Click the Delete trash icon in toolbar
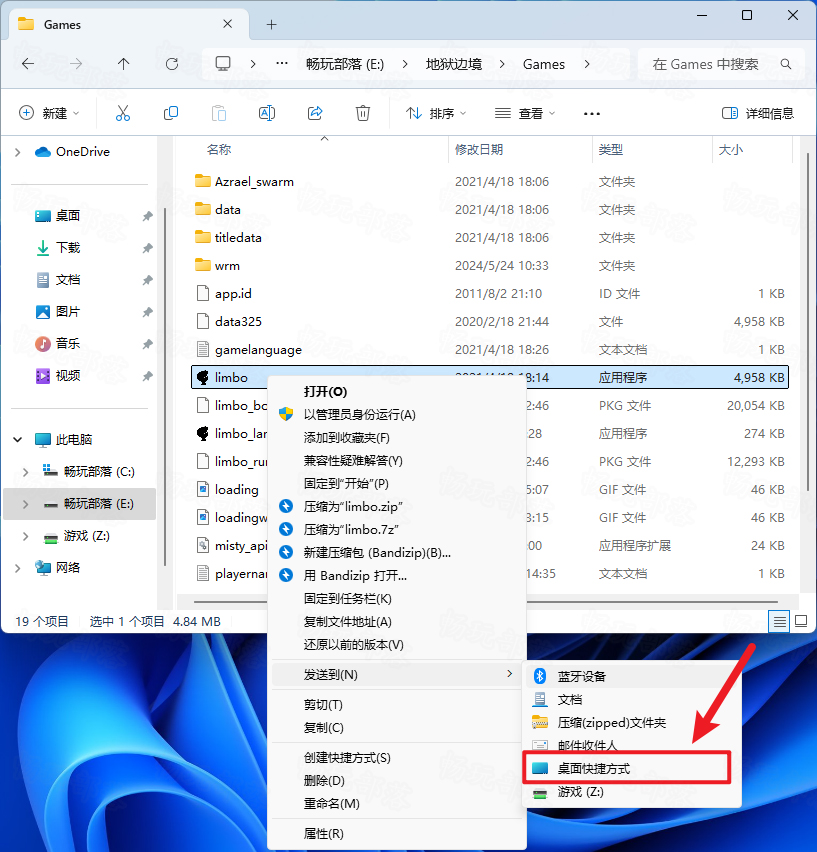The width and height of the screenshot is (817, 852). [363, 113]
